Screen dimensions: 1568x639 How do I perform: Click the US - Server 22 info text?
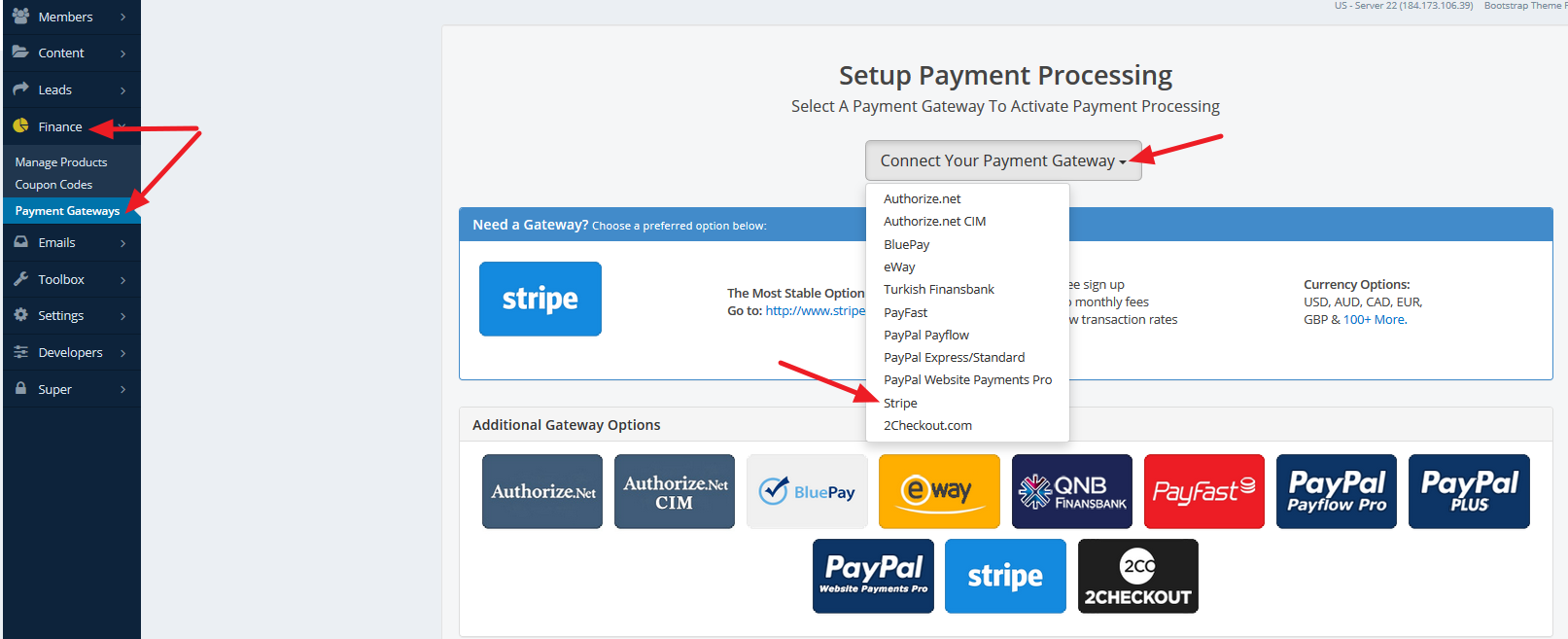[x=1403, y=6]
